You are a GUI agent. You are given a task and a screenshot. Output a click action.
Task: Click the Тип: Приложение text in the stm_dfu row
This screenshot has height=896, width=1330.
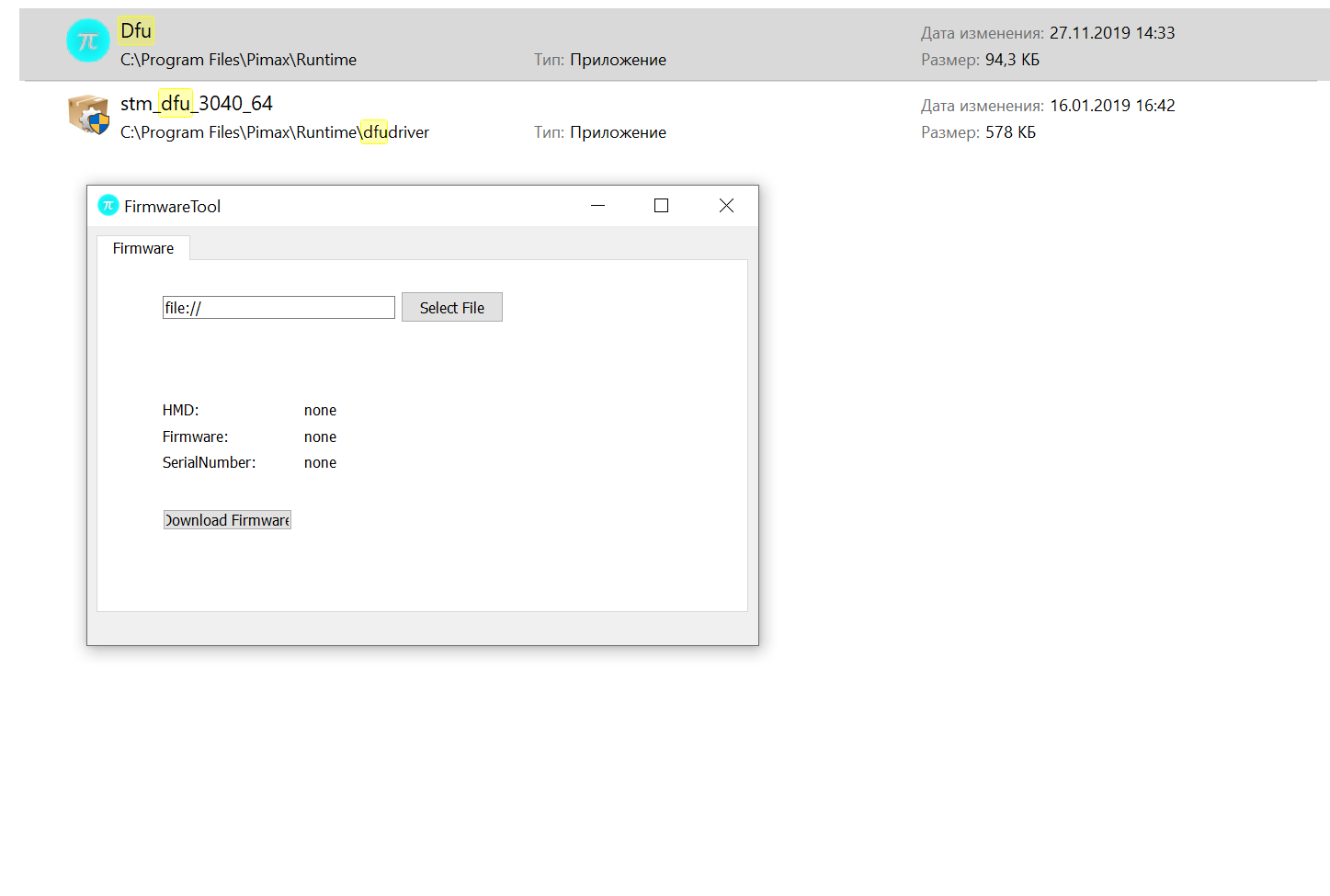[x=600, y=132]
